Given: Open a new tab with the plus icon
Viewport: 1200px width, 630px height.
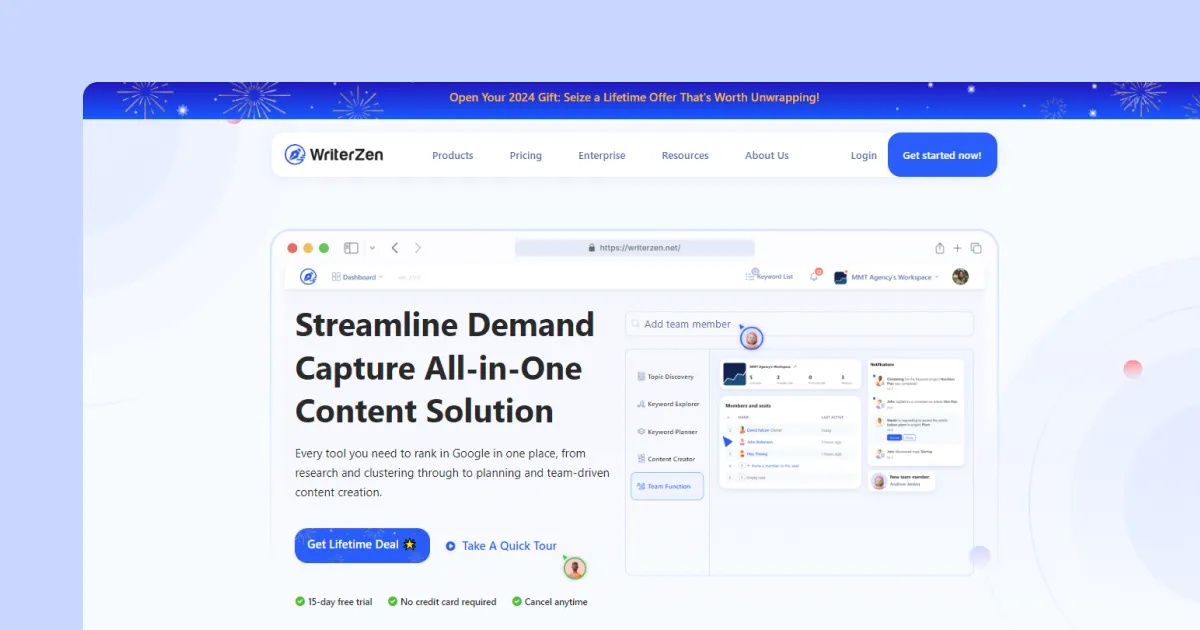Looking at the screenshot, I should [957, 248].
